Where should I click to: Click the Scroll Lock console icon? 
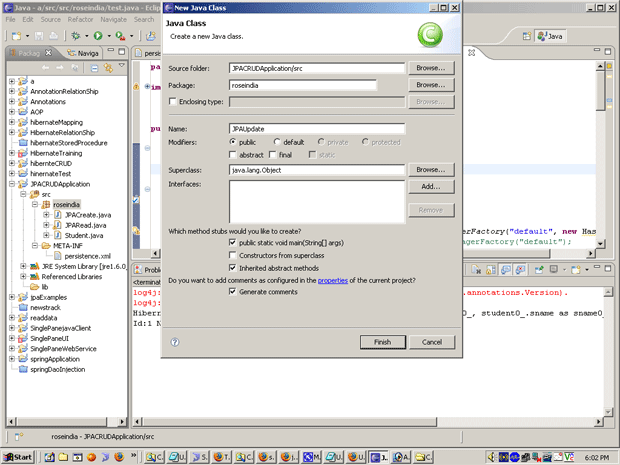[491, 270]
